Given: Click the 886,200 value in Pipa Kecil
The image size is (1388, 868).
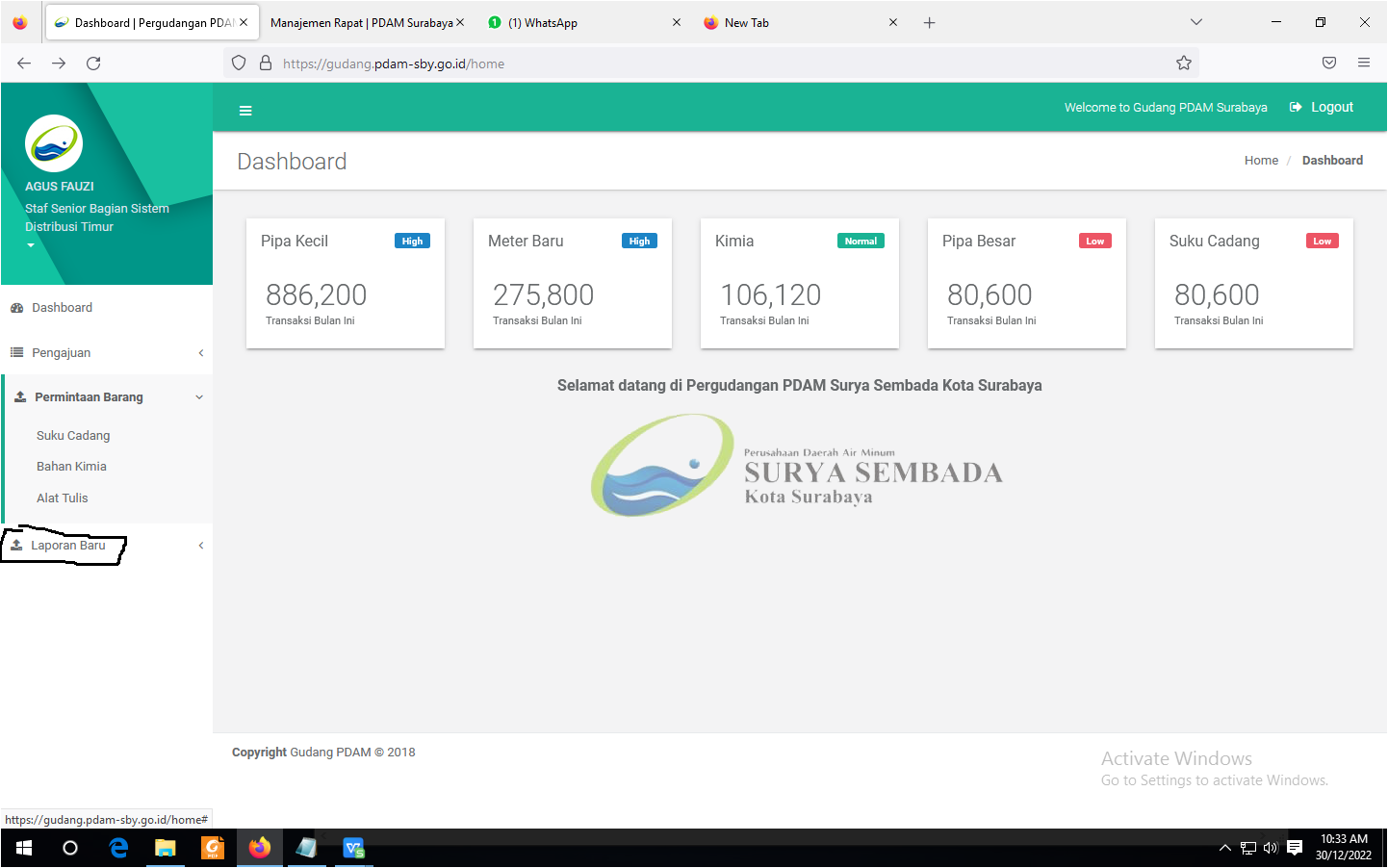Looking at the screenshot, I should pos(316,294).
